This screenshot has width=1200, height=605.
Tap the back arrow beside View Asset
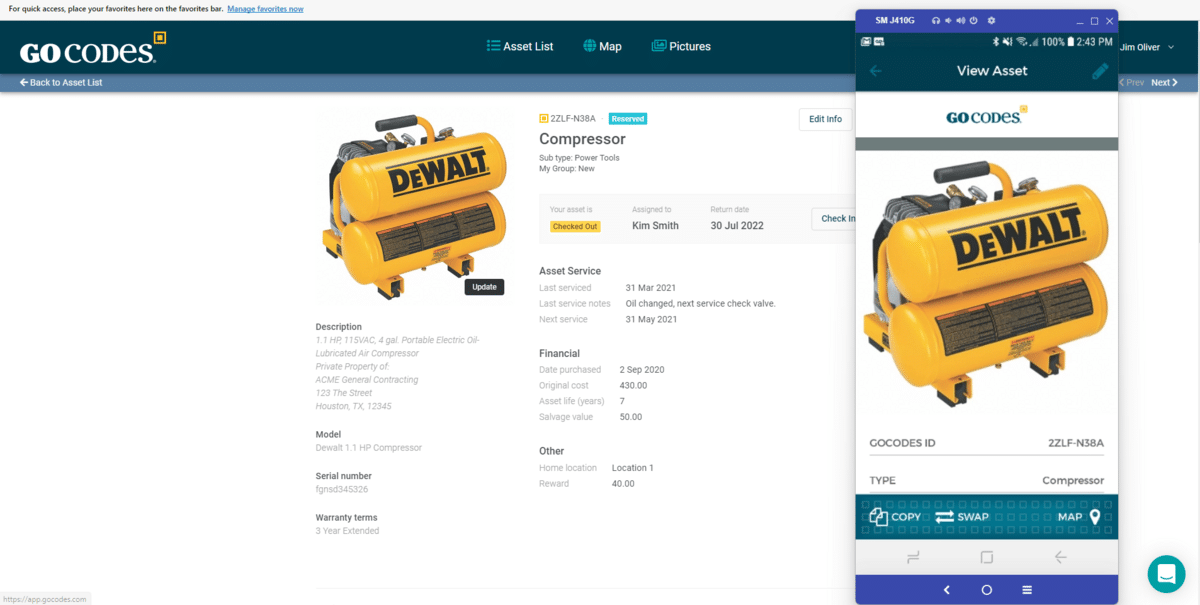[x=876, y=71]
